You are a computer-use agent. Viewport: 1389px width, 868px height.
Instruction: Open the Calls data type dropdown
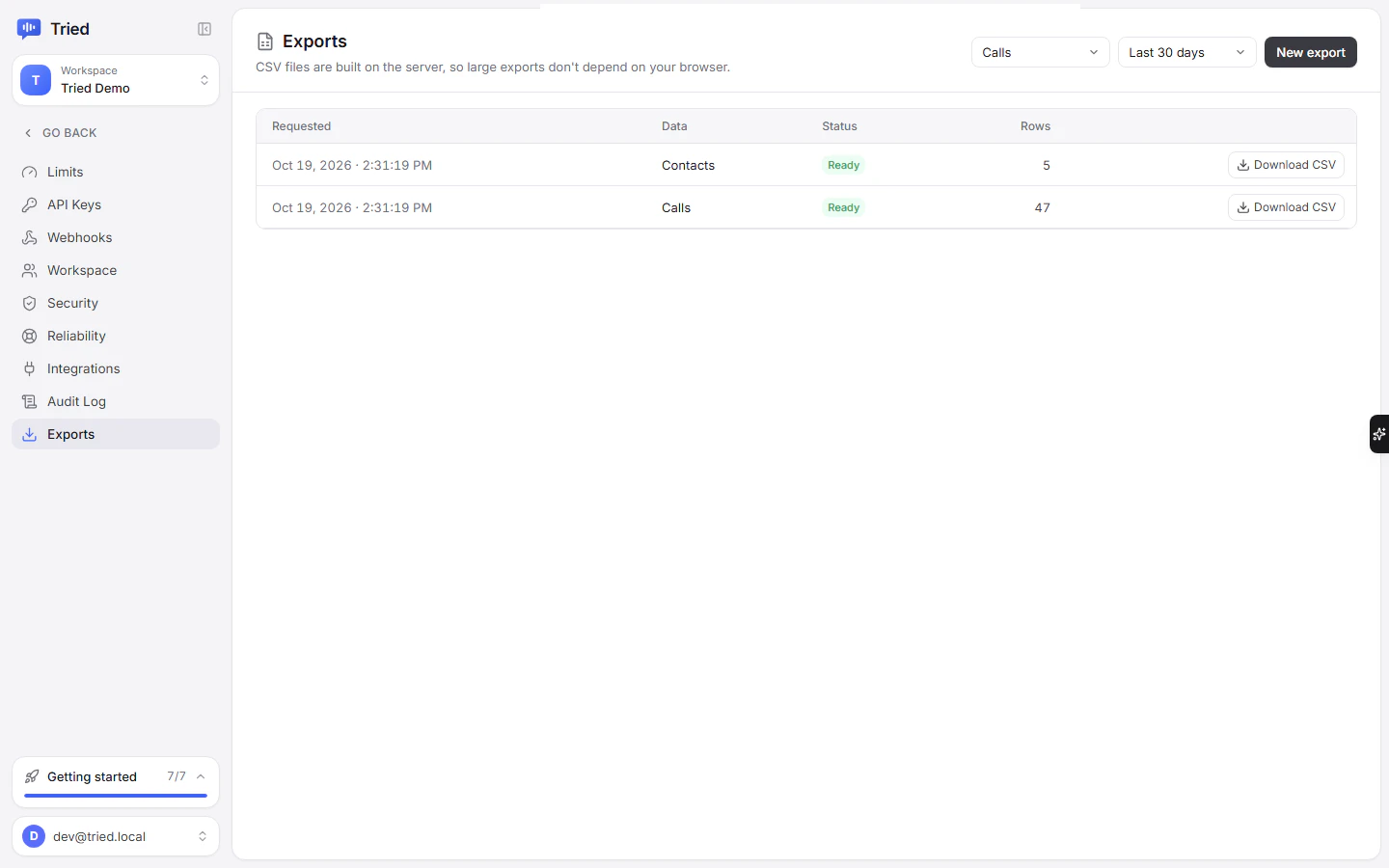1040,52
